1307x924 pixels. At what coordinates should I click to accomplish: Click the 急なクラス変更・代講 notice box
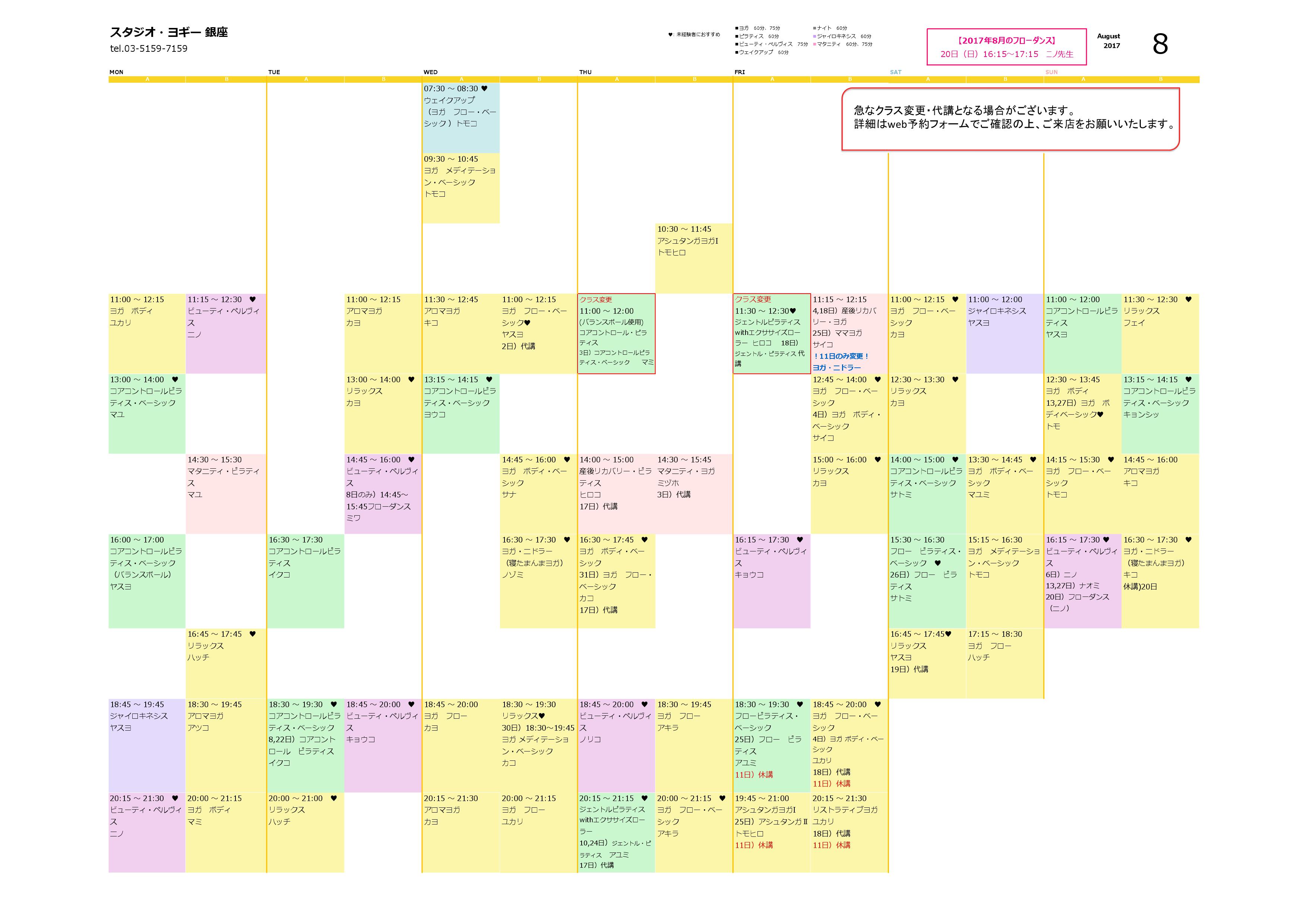click(x=1010, y=119)
